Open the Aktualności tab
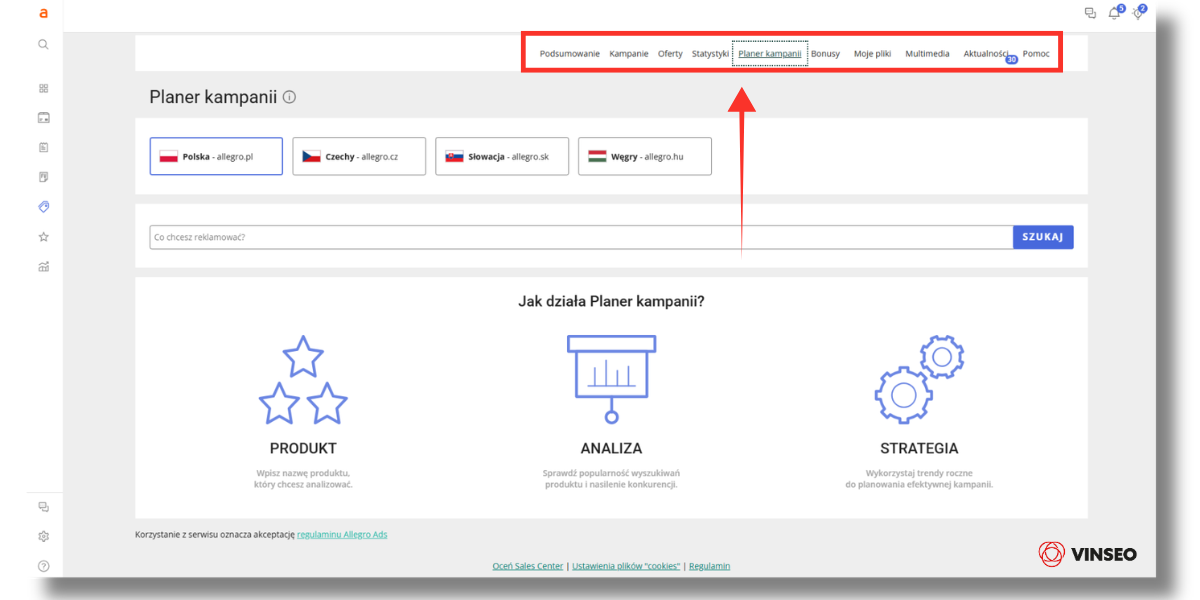 coord(986,54)
